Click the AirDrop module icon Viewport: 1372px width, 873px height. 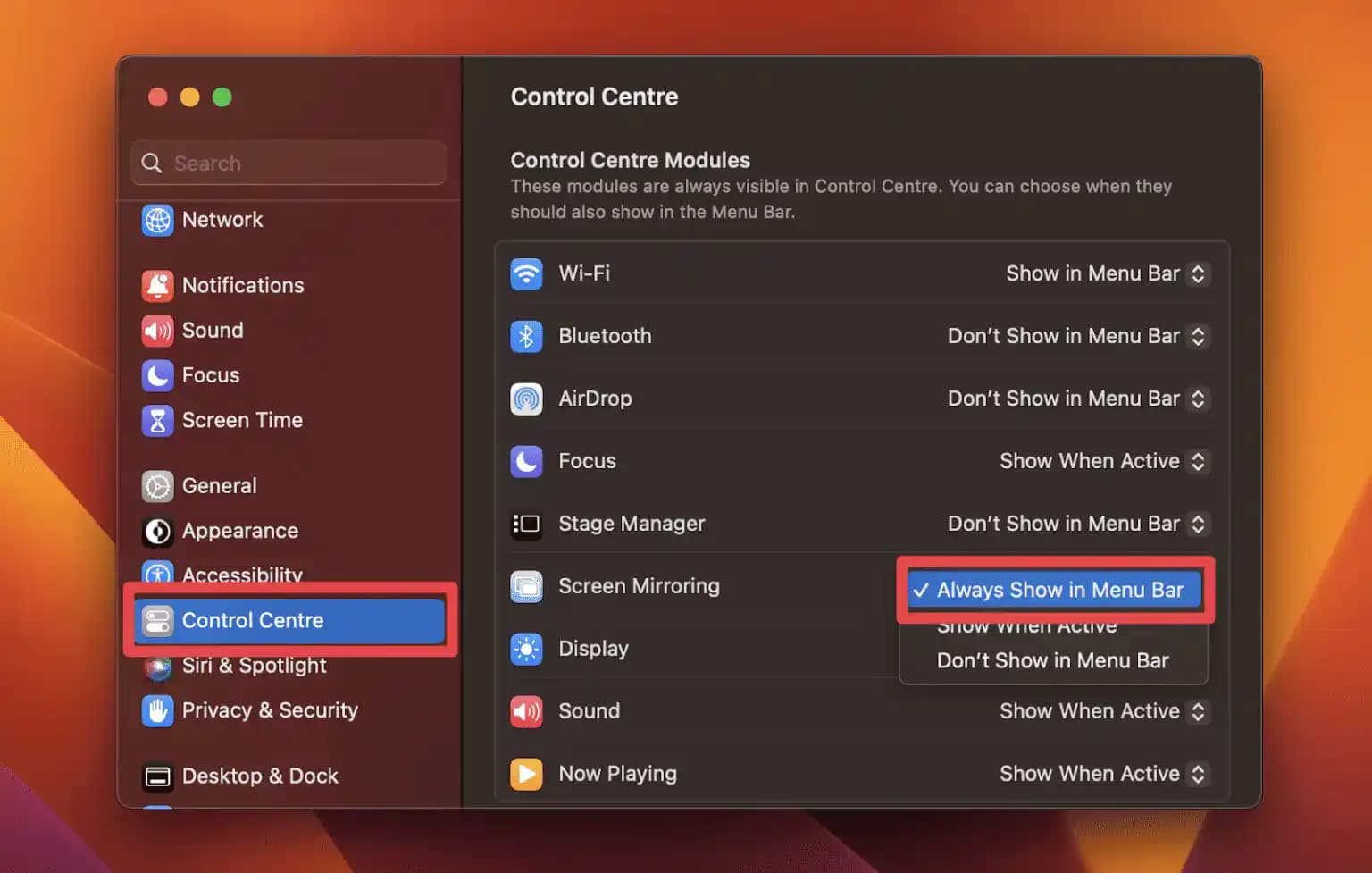pos(527,399)
